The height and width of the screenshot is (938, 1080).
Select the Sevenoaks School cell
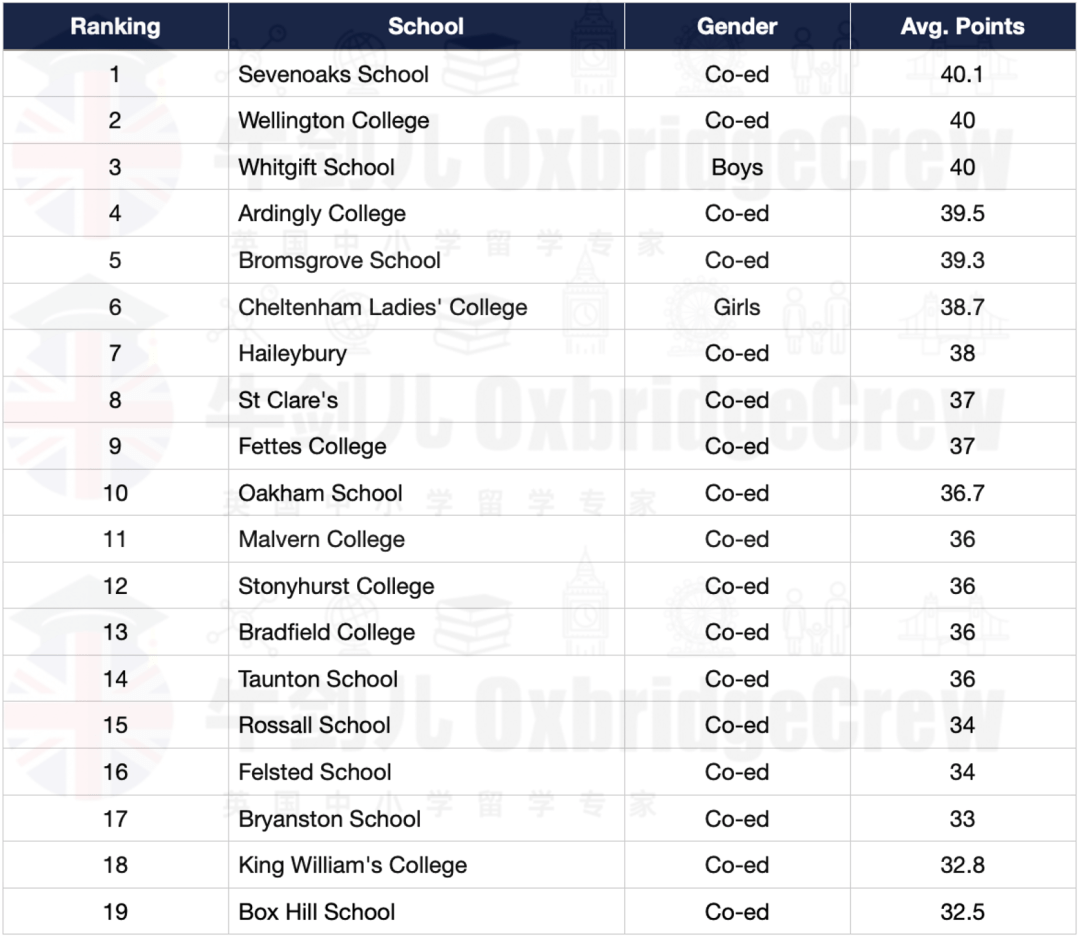coord(426,74)
